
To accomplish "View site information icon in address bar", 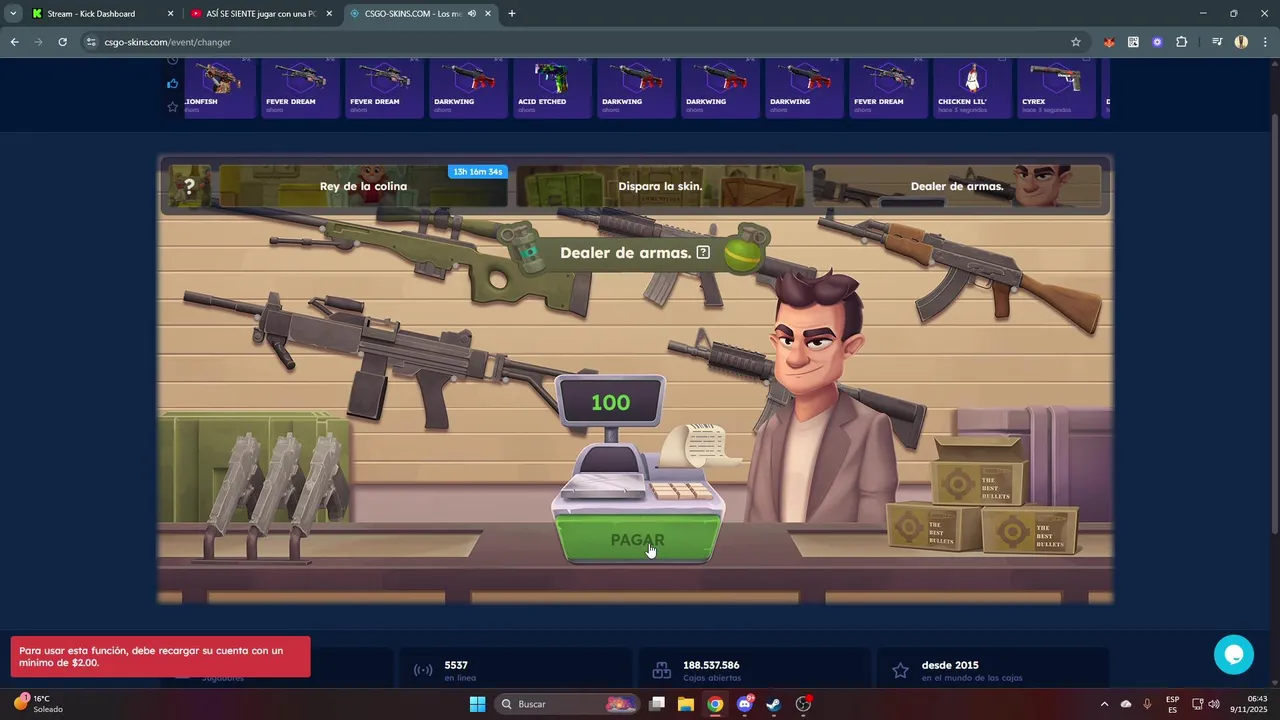I will tap(91, 42).
